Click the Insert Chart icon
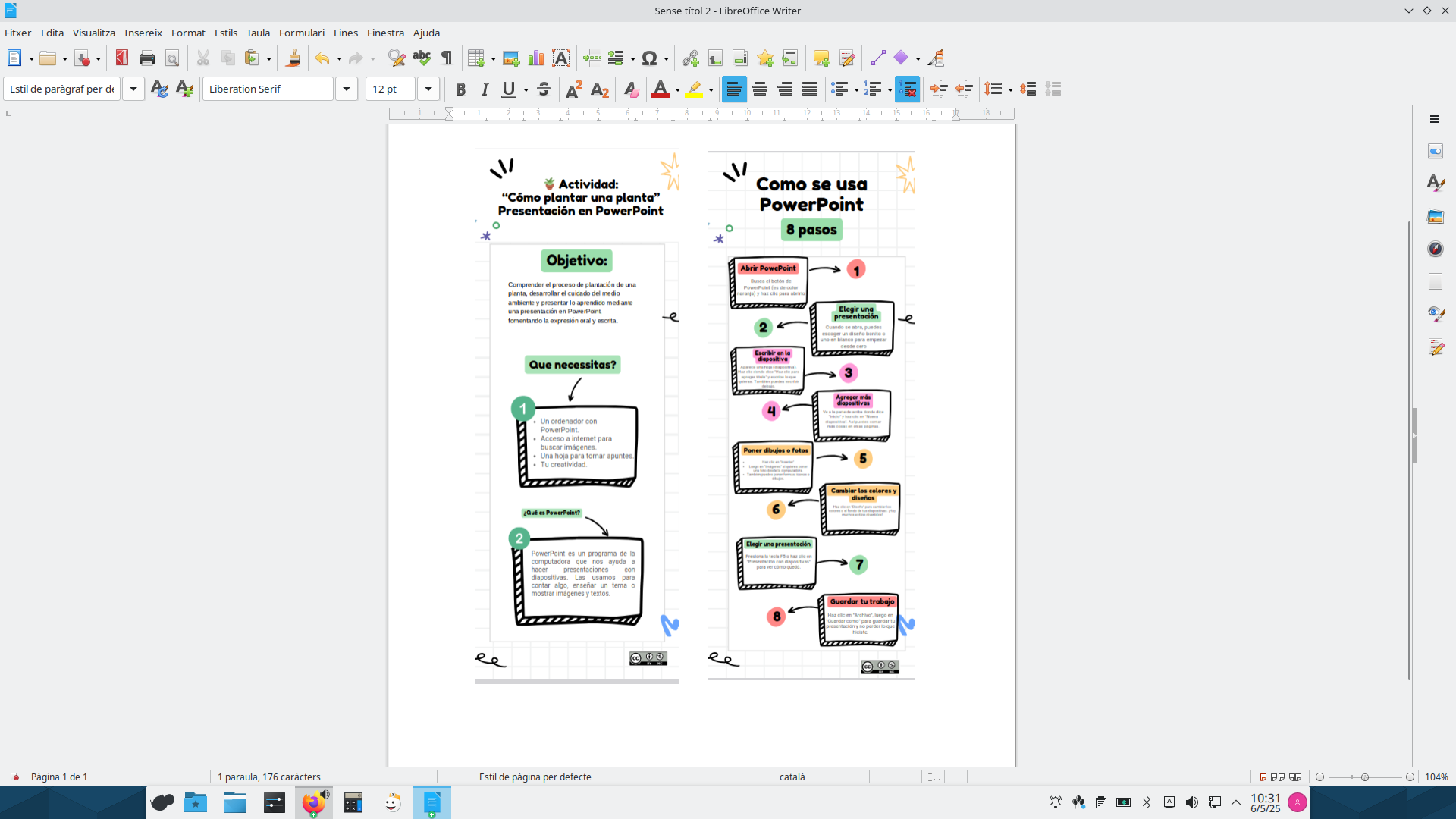Viewport: 1456px width, 819px height. pyautogui.click(x=536, y=58)
